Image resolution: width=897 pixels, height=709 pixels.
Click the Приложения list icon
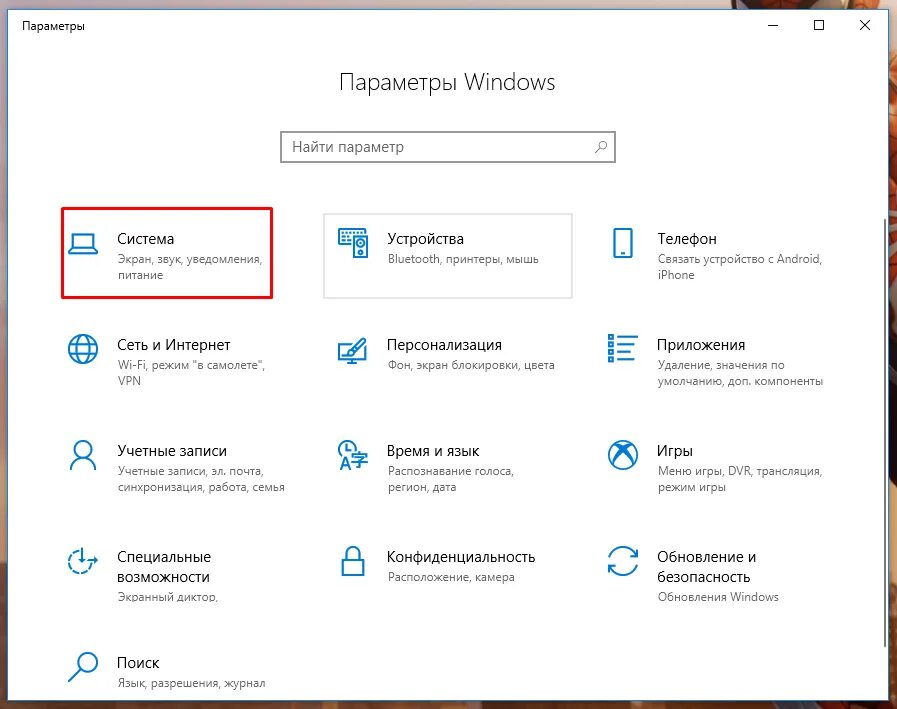point(622,348)
